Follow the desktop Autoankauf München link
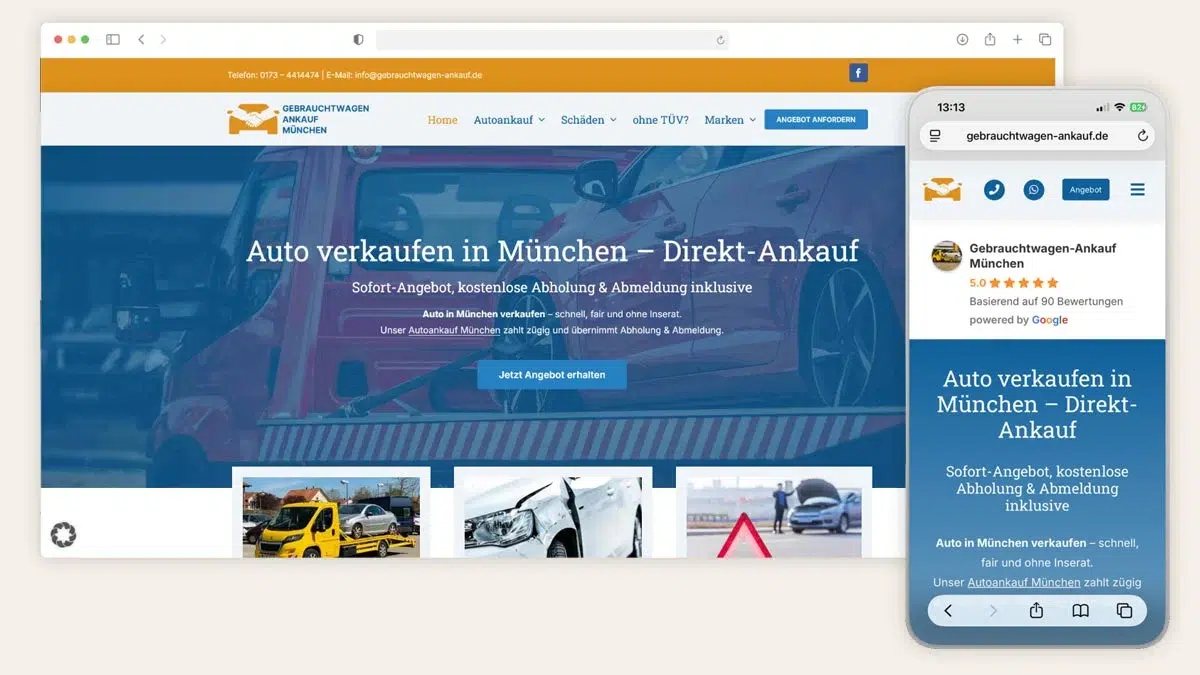This screenshot has height=675, width=1200. pyautogui.click(x=454, y=330)
